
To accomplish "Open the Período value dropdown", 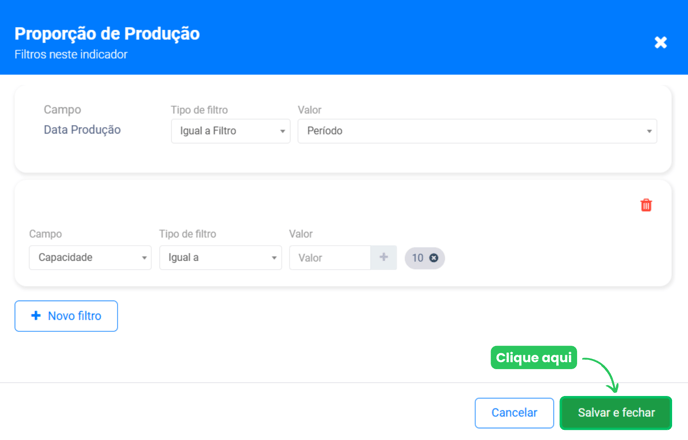I will pyautogui.click(x=477, y=131).
